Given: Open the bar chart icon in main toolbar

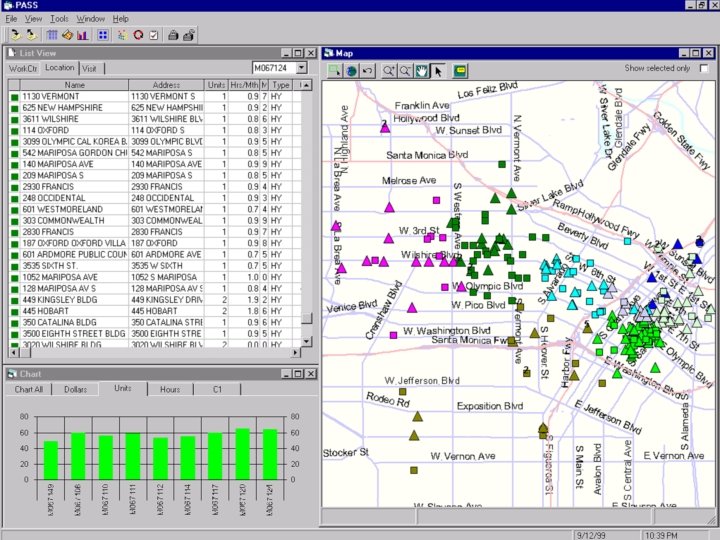Looking at the screenshot, I should (x=83, y=35).
